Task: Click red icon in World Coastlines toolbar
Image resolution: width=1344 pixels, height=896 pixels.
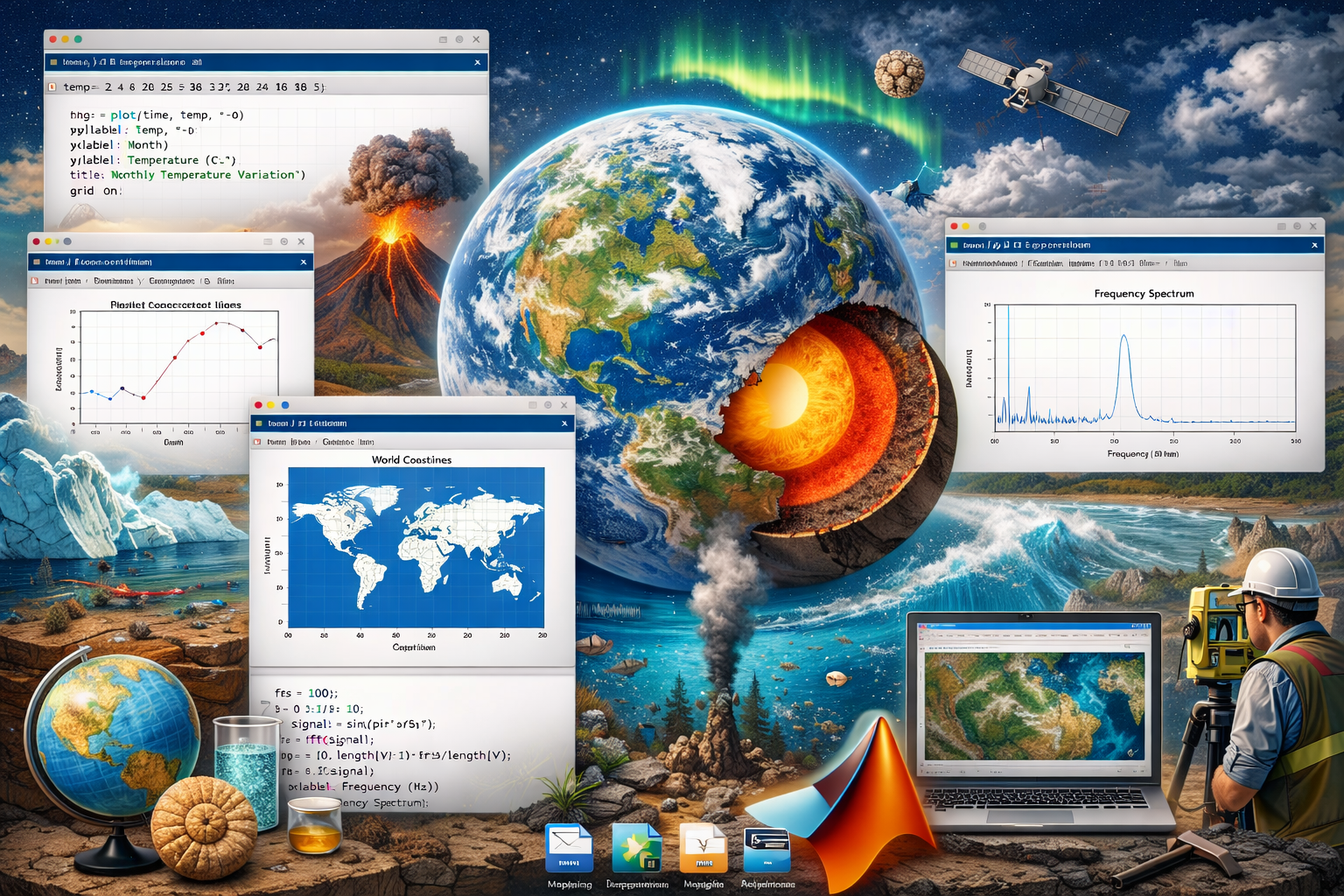Action: coord(257,443)
